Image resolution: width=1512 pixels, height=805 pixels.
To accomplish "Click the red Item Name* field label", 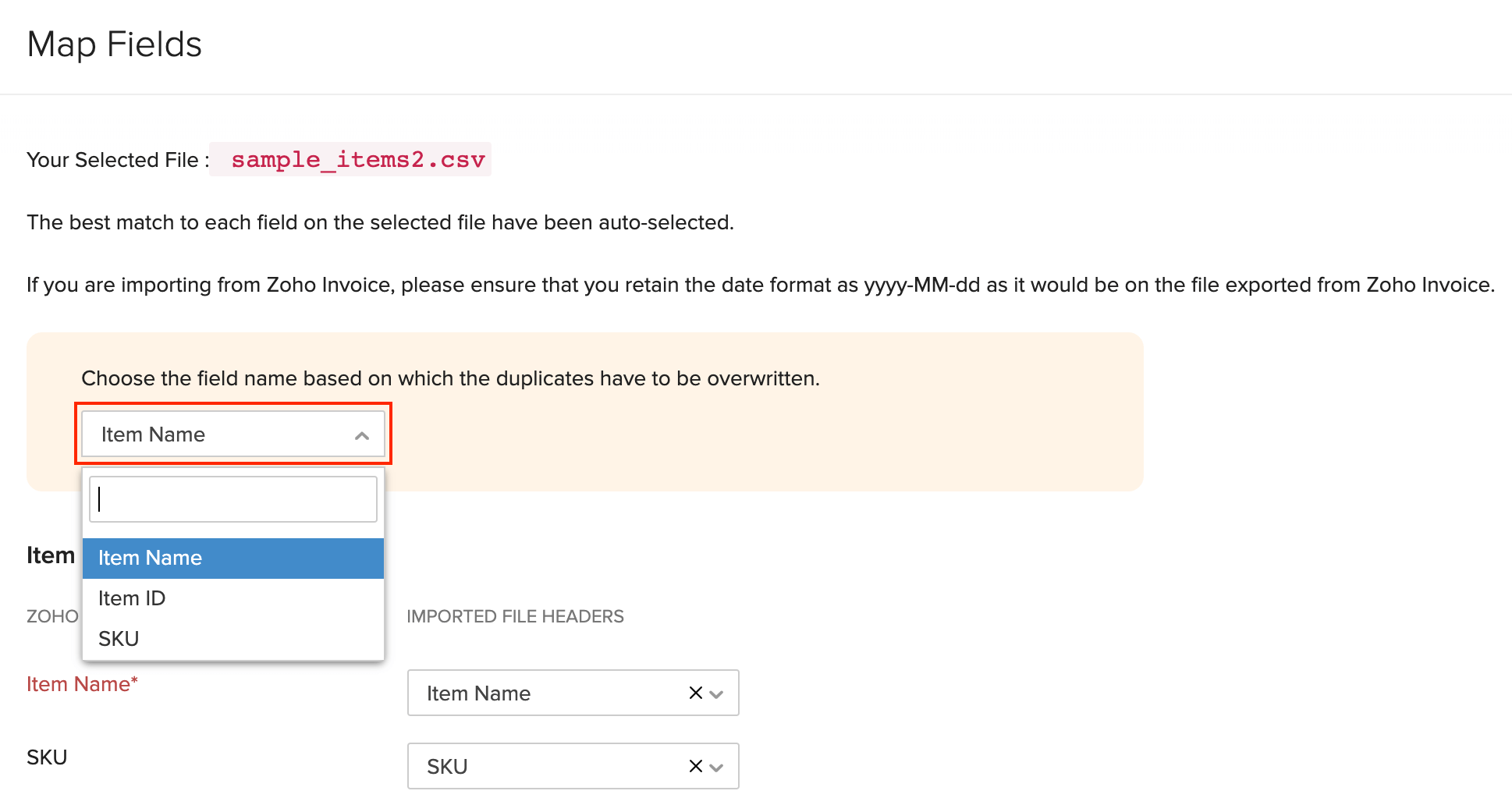I will (82, 684).
